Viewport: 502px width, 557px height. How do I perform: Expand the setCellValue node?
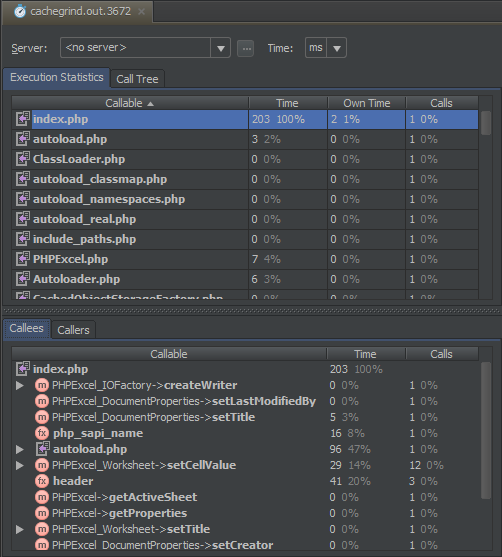(x=20, y=465)
